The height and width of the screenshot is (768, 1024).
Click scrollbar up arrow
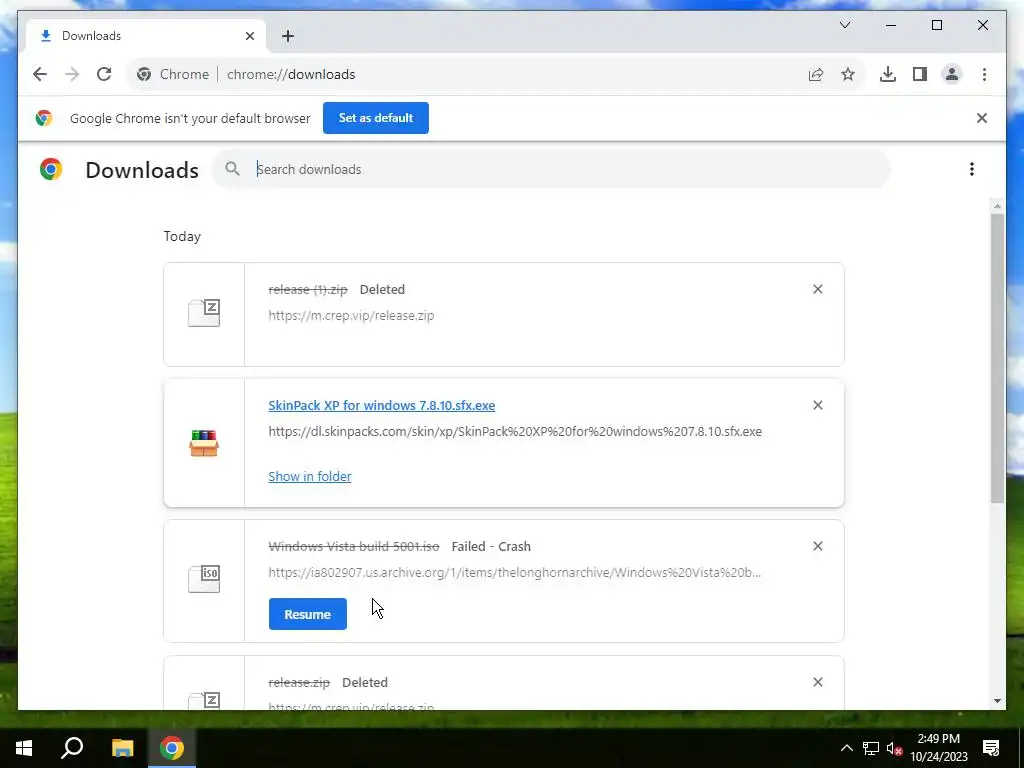tap(997, 206)
